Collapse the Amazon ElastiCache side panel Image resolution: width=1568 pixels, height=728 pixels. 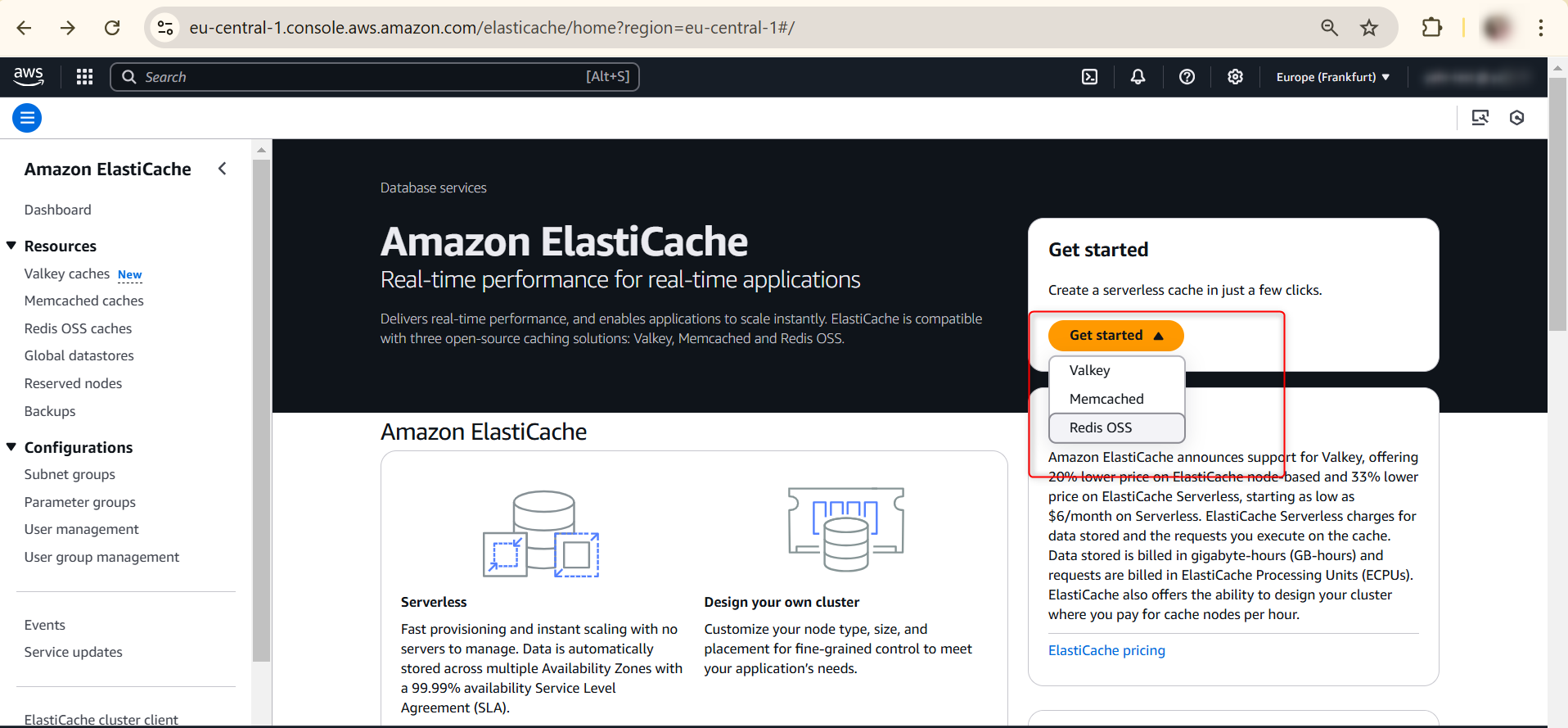tap(222, 169)
